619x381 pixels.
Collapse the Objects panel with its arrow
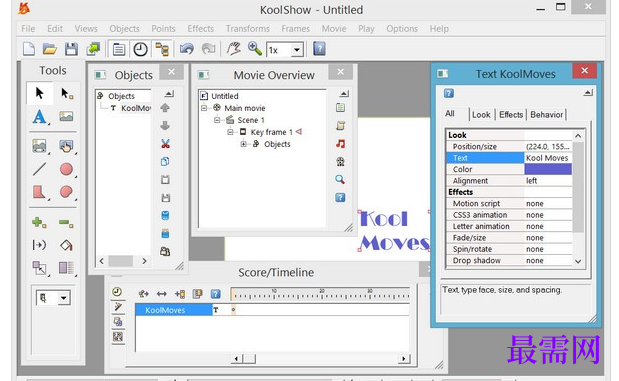tap(169, 94)
